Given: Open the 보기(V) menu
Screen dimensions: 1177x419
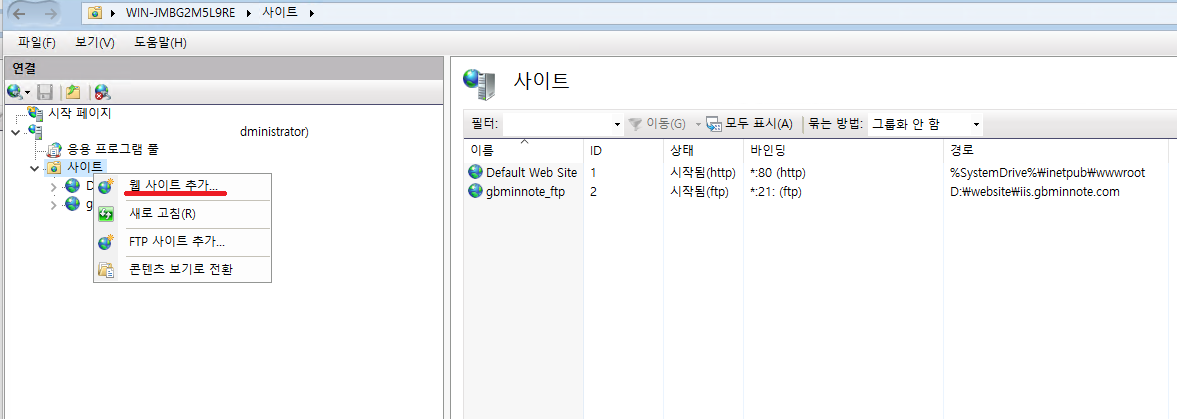Looking at the screenshot, I should 95,43.
